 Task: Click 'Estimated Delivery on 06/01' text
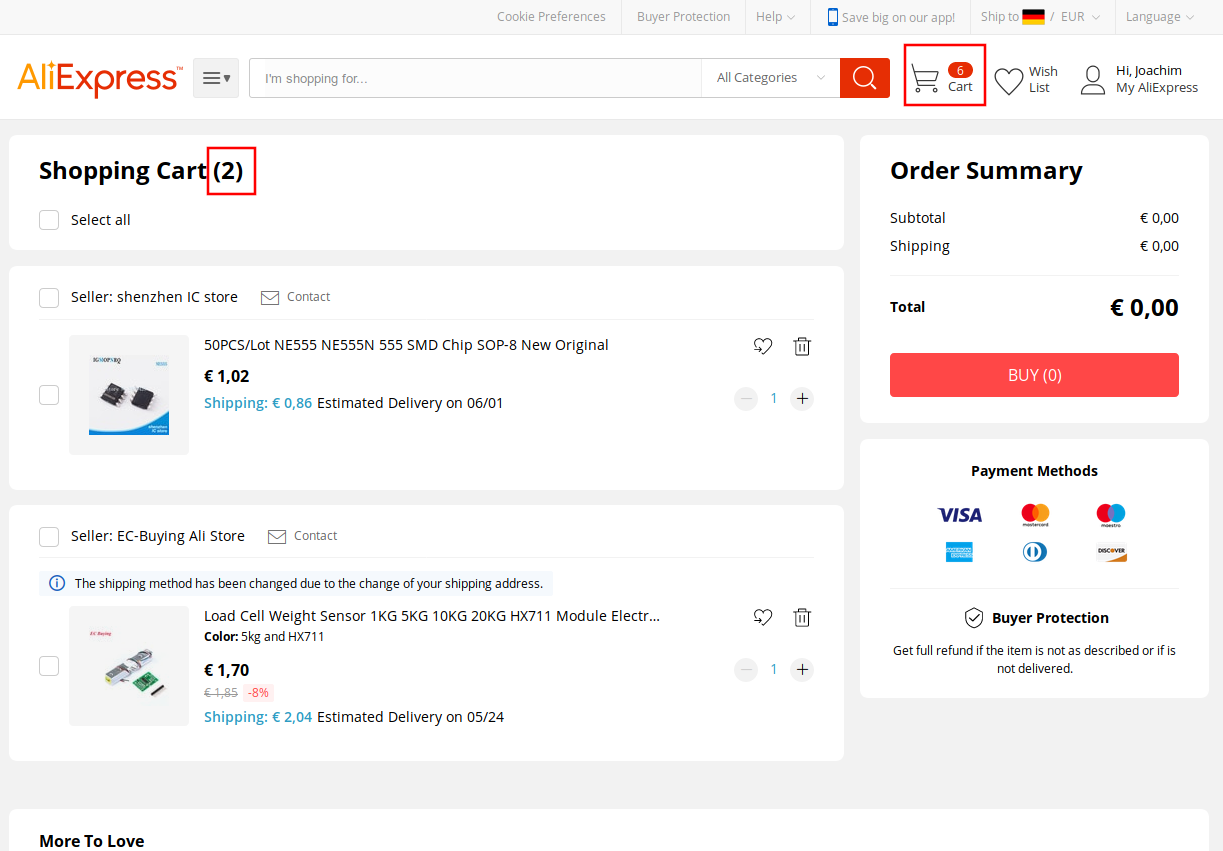point(410,403)
